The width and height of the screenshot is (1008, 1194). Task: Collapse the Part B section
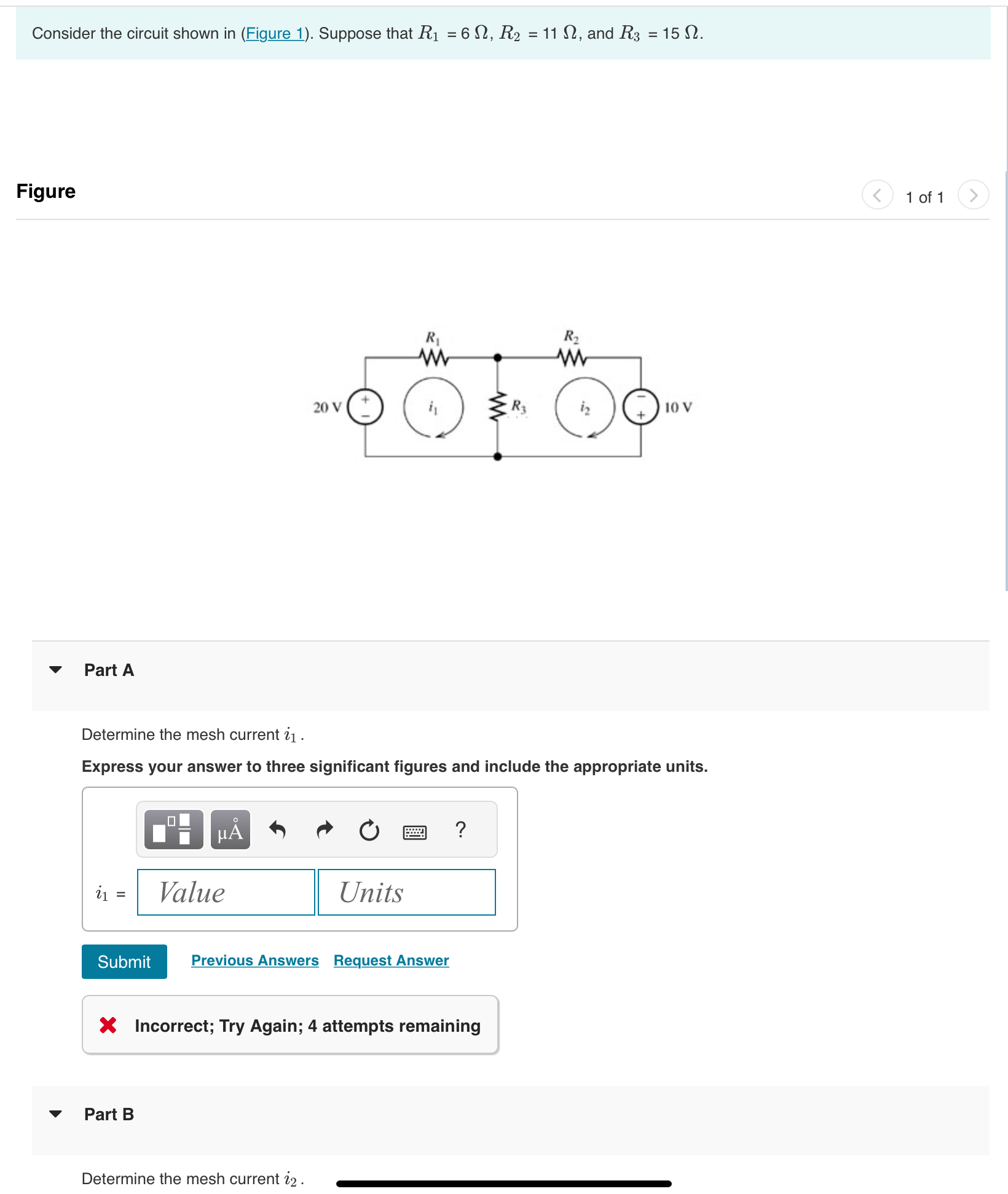pos(56,1113)
